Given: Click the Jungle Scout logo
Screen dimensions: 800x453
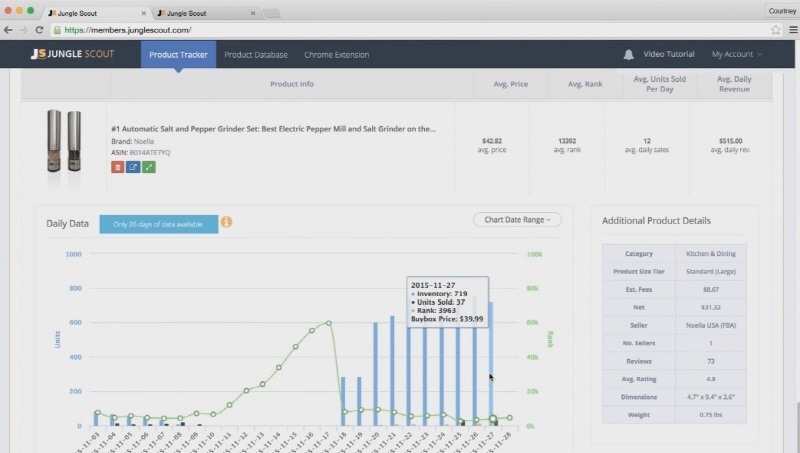Looking at the screenshot, I should tap(72, 54).
